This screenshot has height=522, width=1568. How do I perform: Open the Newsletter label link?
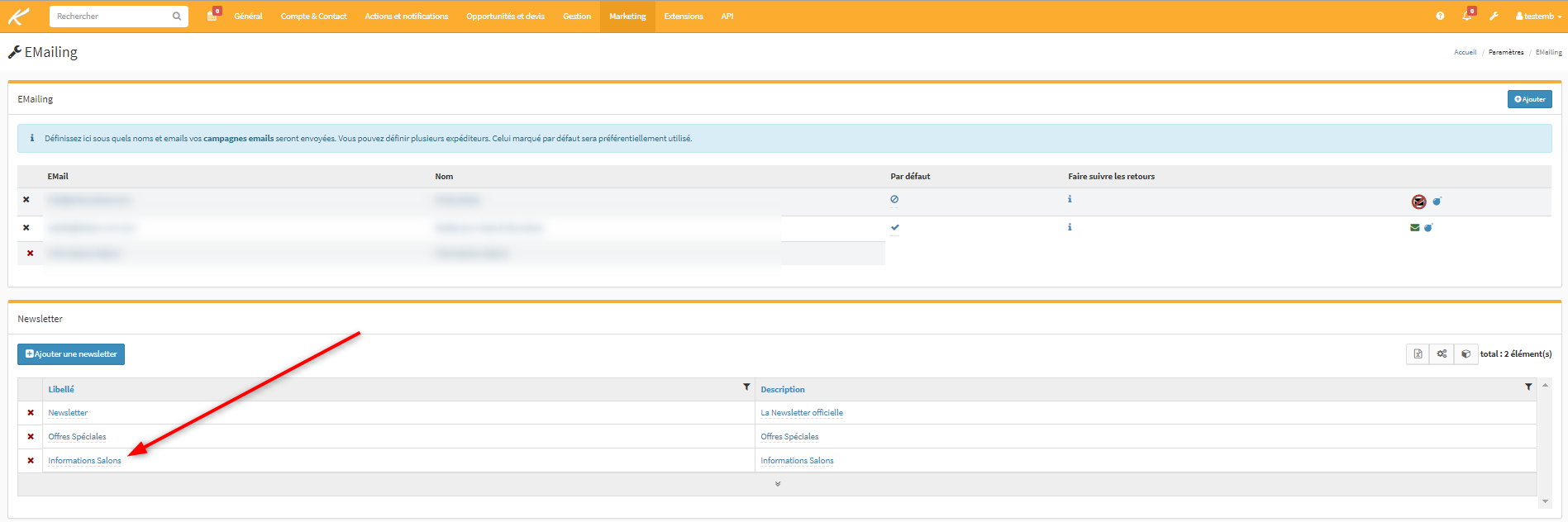[x=68, y=413]
